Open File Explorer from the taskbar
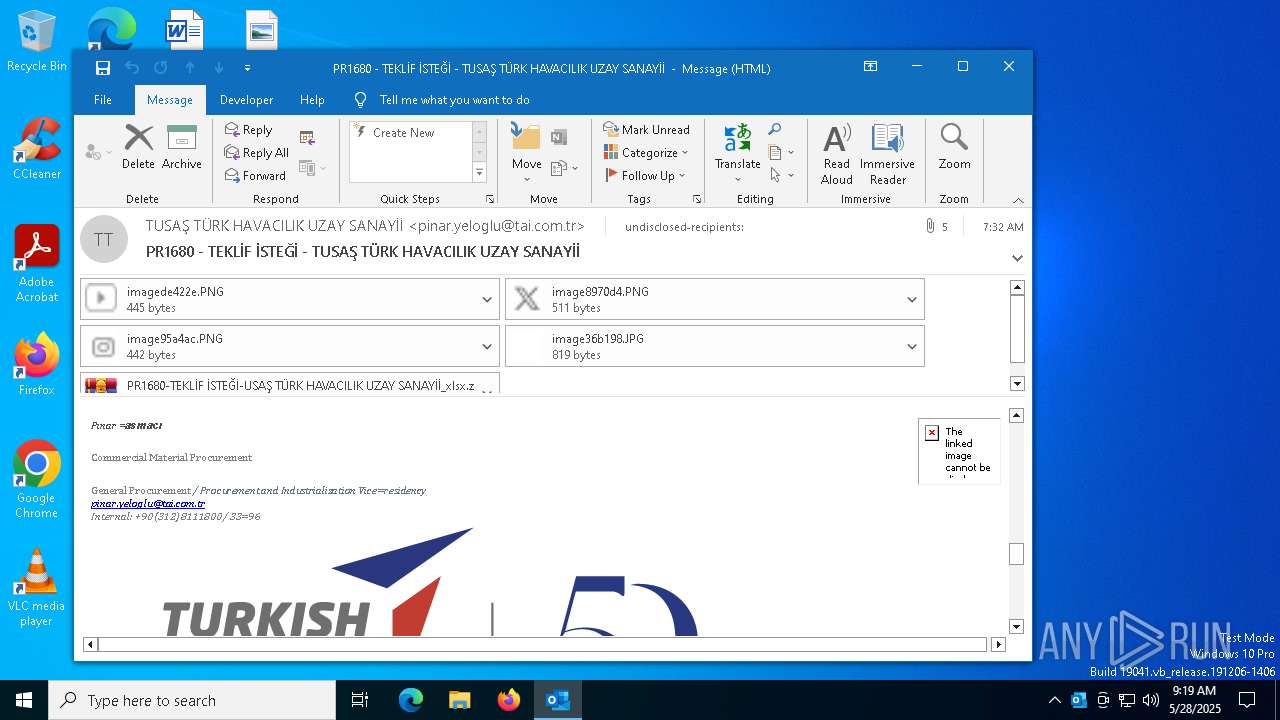The height and width of the screenshot is (720, 1280). click(460, 700)
